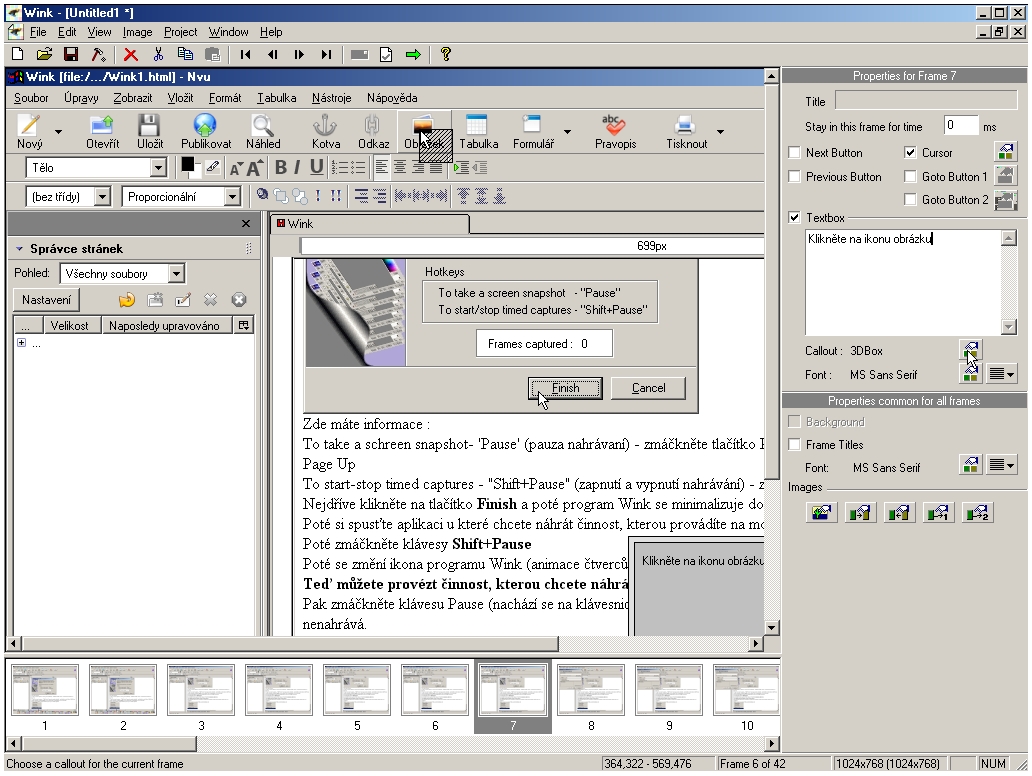1032x776 pixels.
Task: Create a new project from Wink toolbar
Action: point(18,55)
